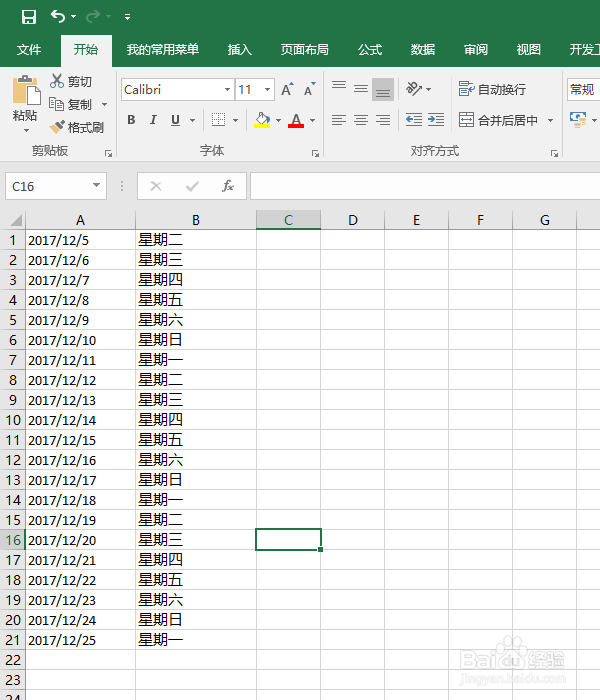Screen dimensions: 600x700
Task: Select row 16 header
Action: [x=12, y=540]
